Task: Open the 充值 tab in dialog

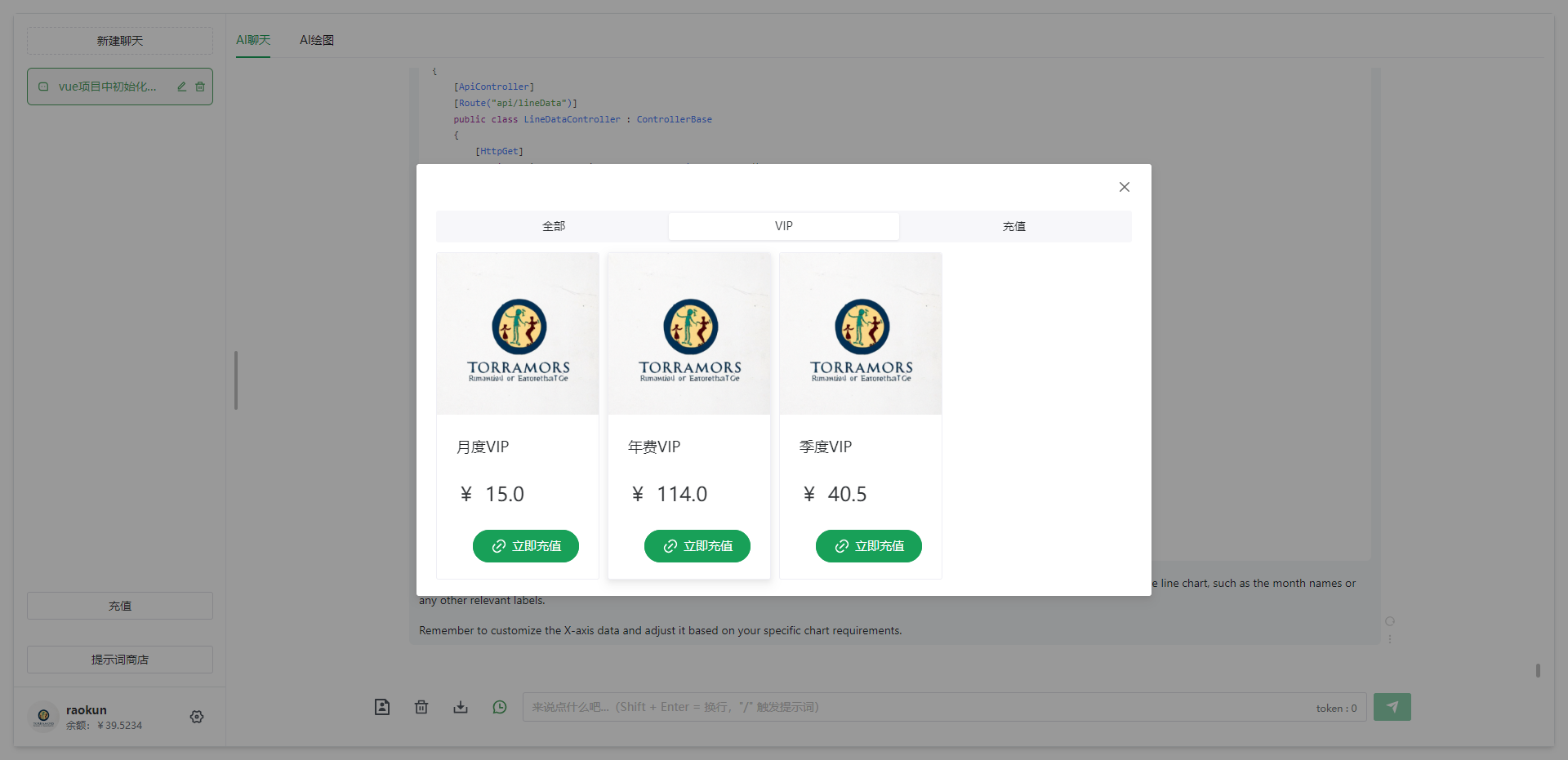Action: tap(1014, 226)
